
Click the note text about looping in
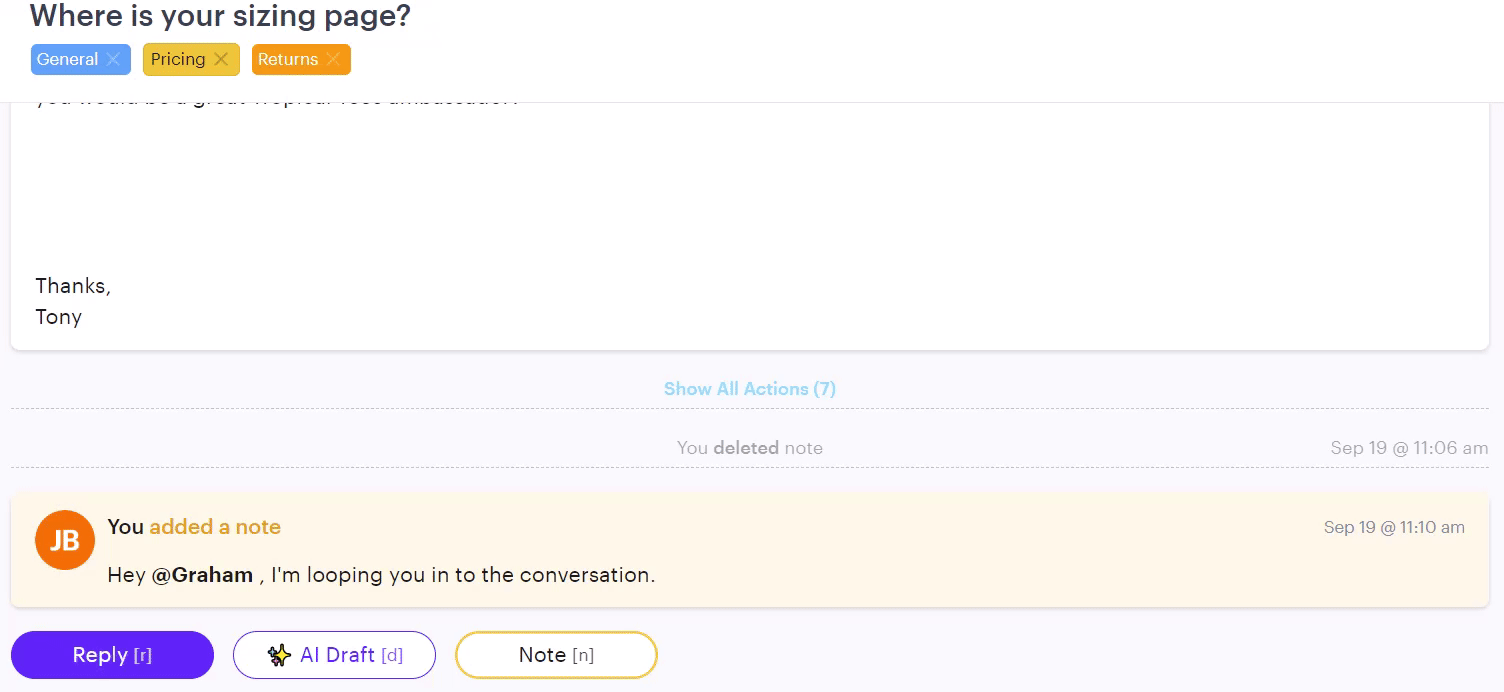[x=460, y=576]
